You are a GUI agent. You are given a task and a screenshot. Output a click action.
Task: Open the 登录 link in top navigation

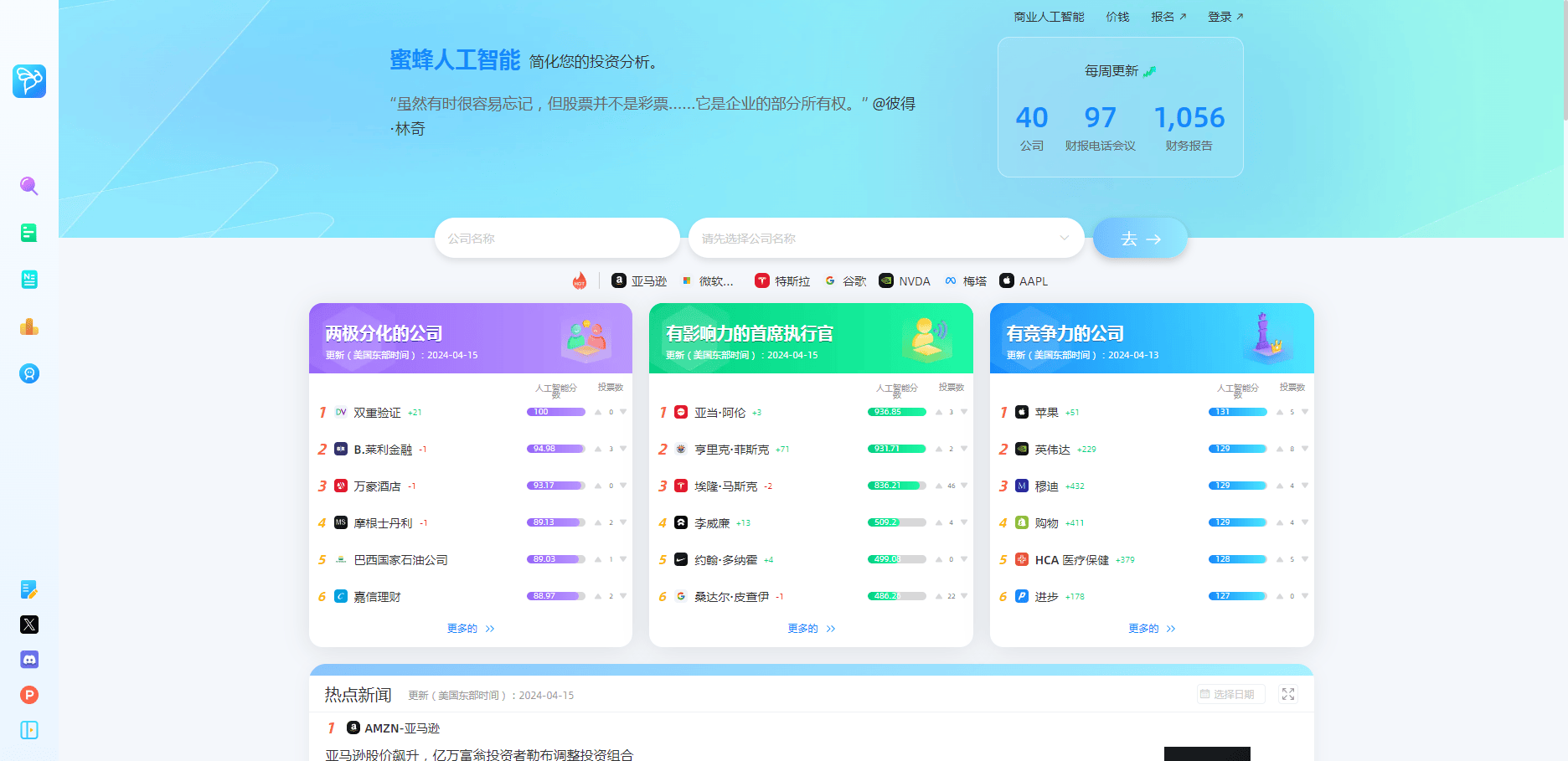pos(1225,17)
